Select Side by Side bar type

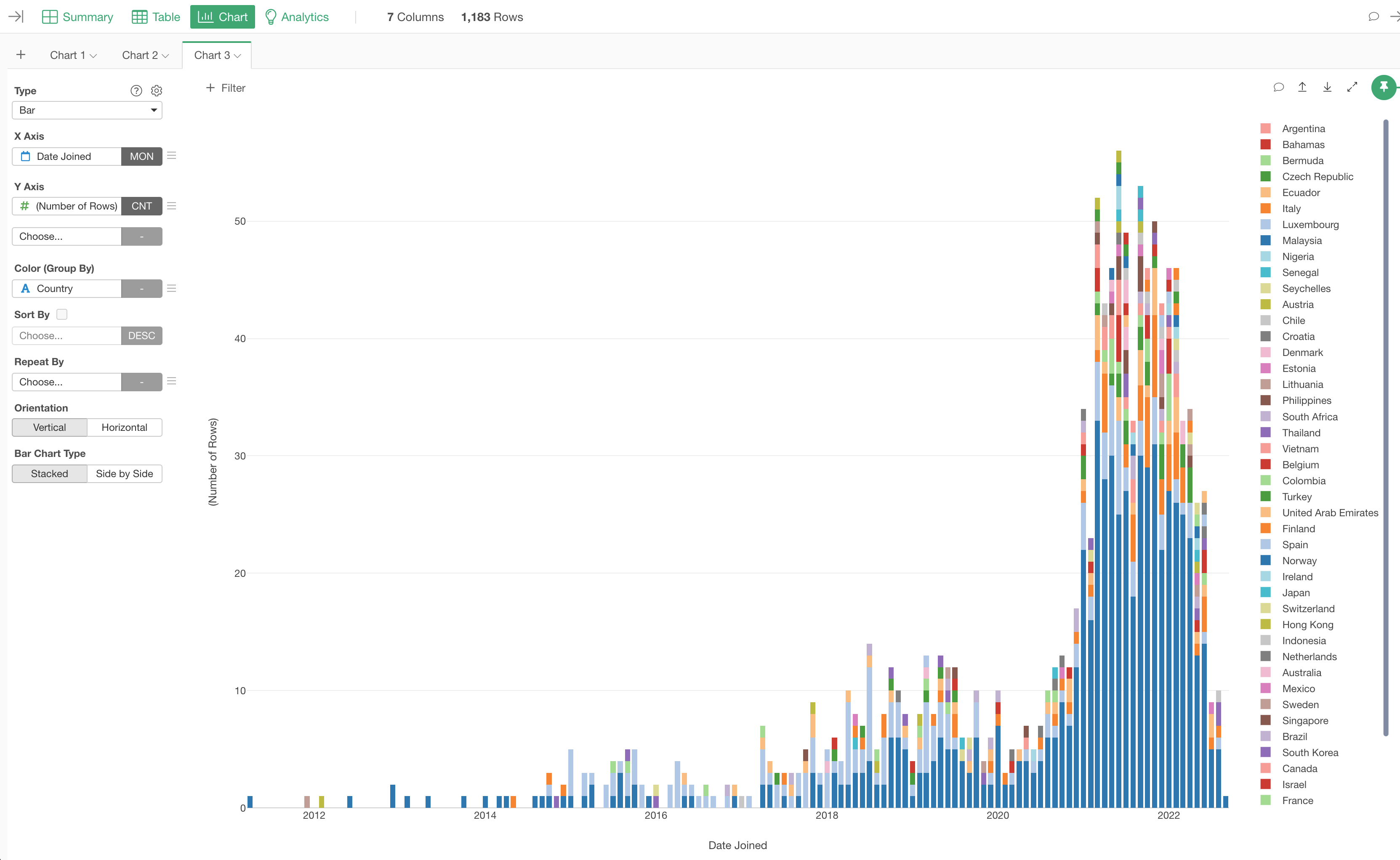(125, 473)
